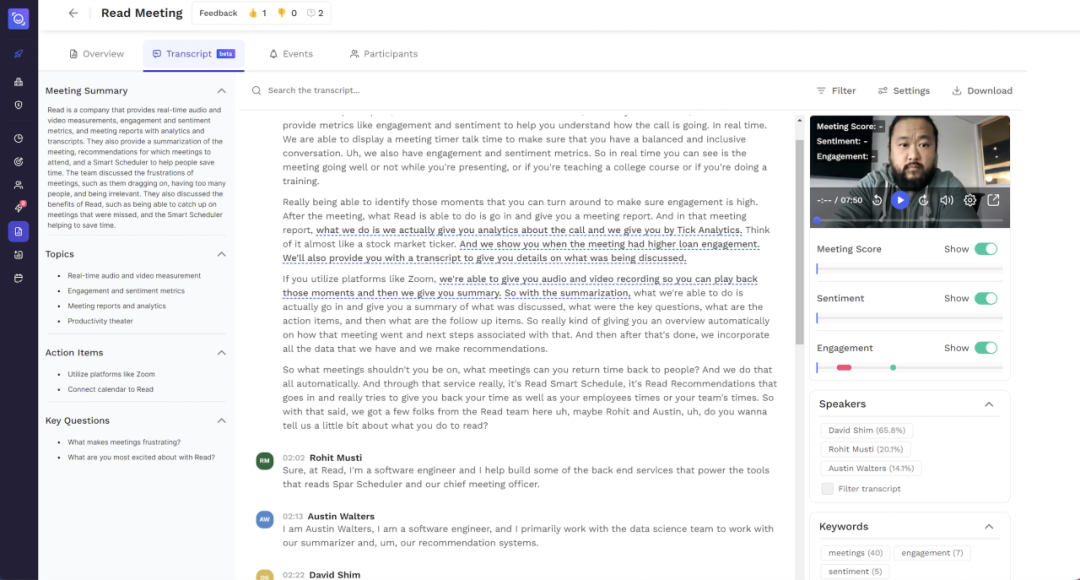Click the thumbs up feedback icon
The image size is (1080, 580).
(x=253, y=13)
